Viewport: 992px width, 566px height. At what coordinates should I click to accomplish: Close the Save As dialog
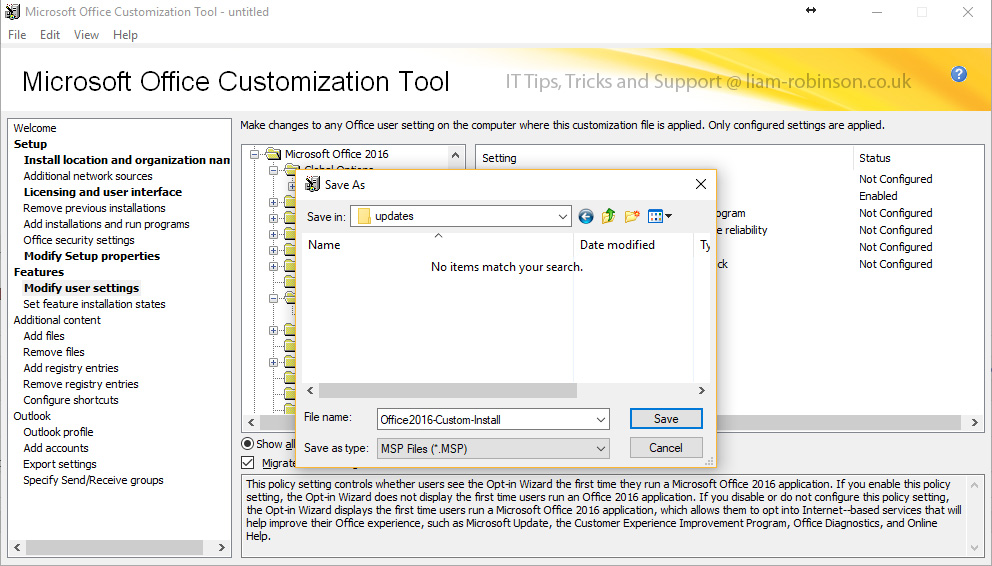tap(700, 184)
